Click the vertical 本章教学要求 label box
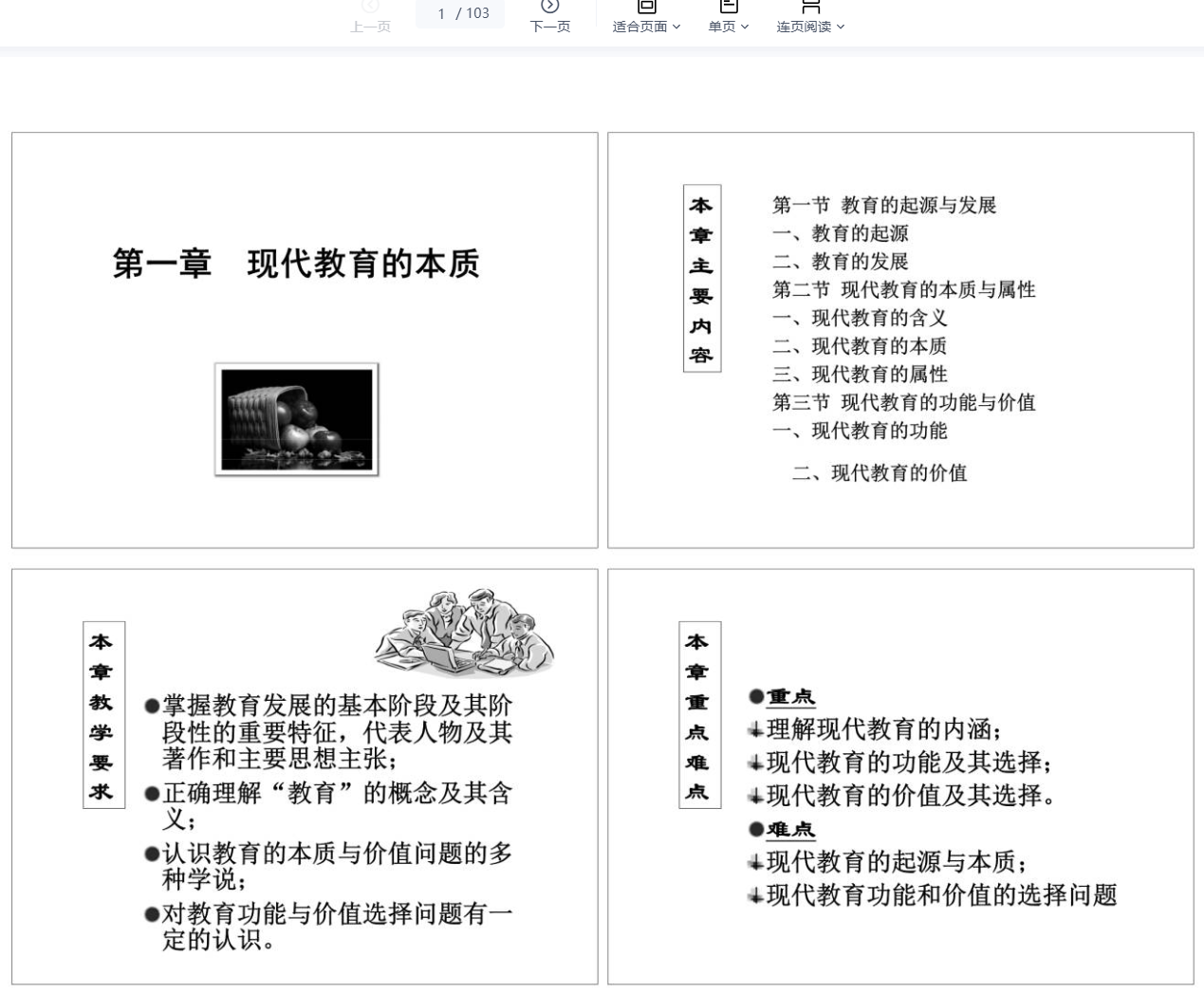Viewport: 1204px width, 993px height. [x=102, y=715]
